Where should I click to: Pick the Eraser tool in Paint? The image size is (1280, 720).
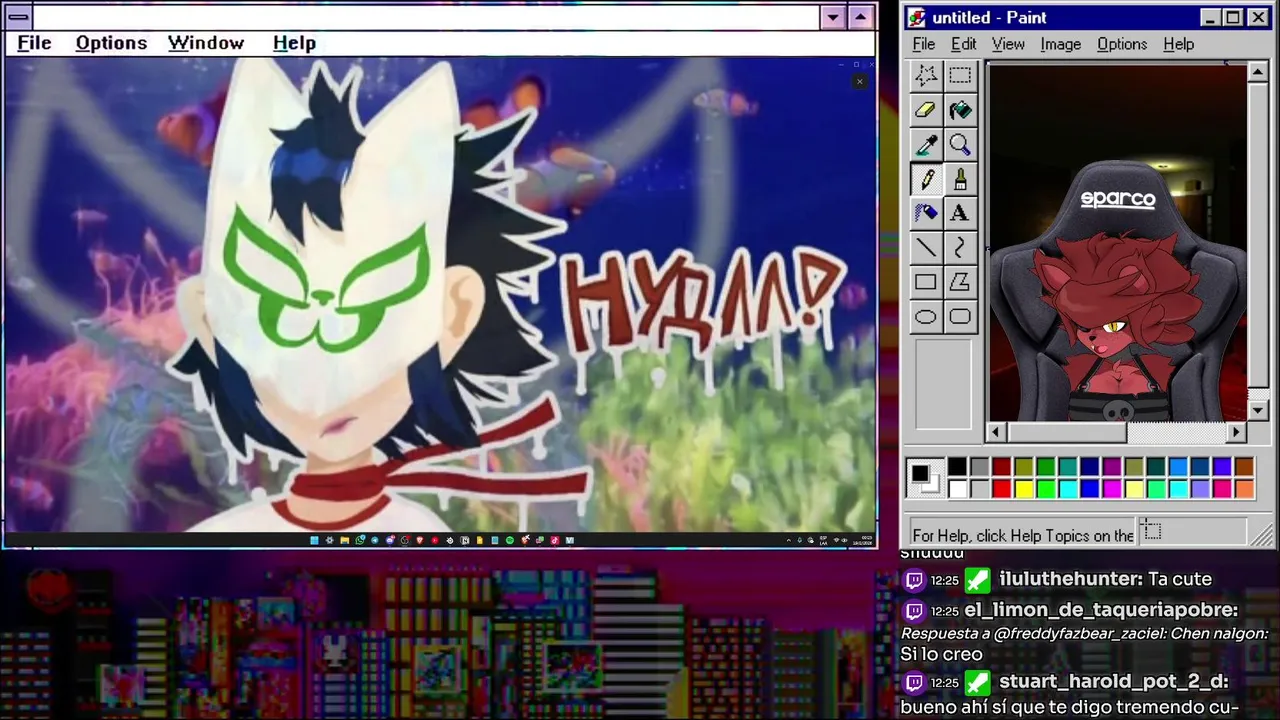[x=926, y=110]
